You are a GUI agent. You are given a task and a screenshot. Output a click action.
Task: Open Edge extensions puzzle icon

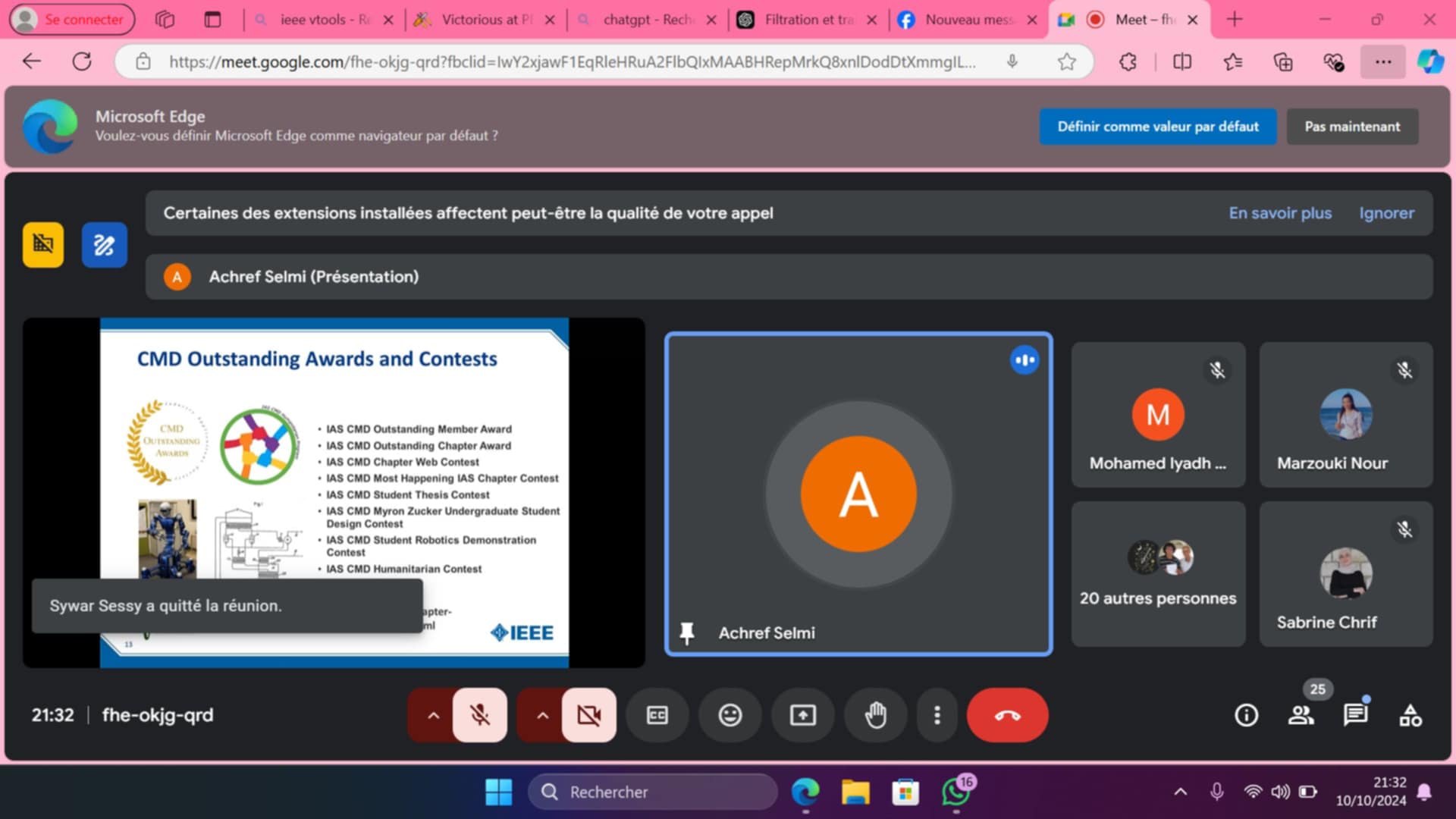click(x=1128, y=61)
